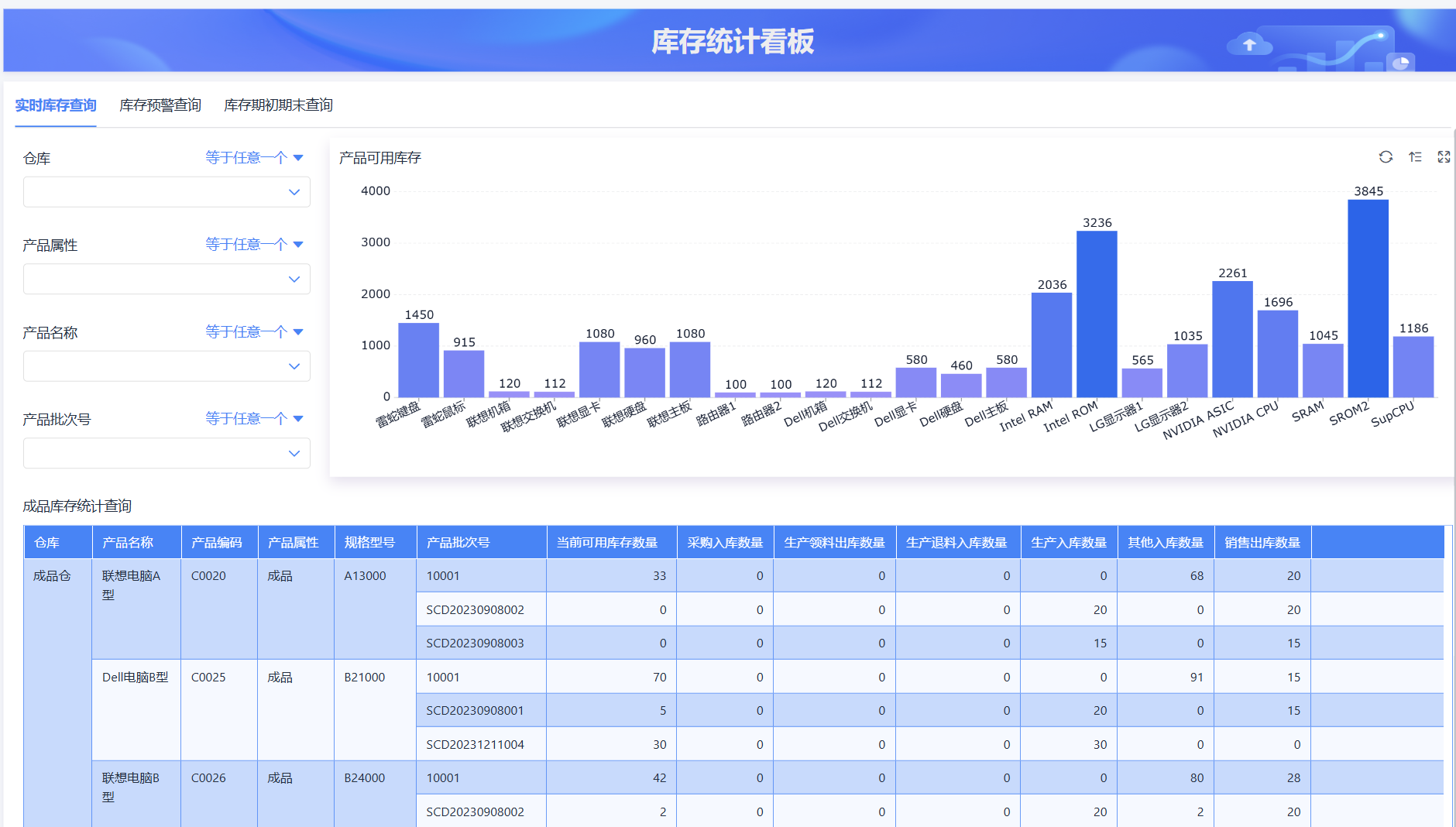Click the 当前可用库存数量 column header
The height and width of the screenshot is (827, 1456).
click(x=612, y=542)
